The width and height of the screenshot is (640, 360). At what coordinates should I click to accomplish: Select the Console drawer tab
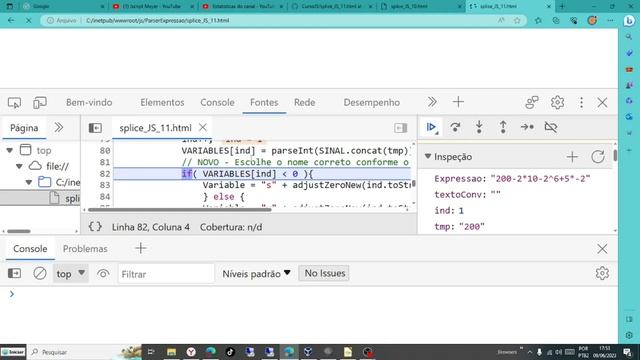[30, 249]
